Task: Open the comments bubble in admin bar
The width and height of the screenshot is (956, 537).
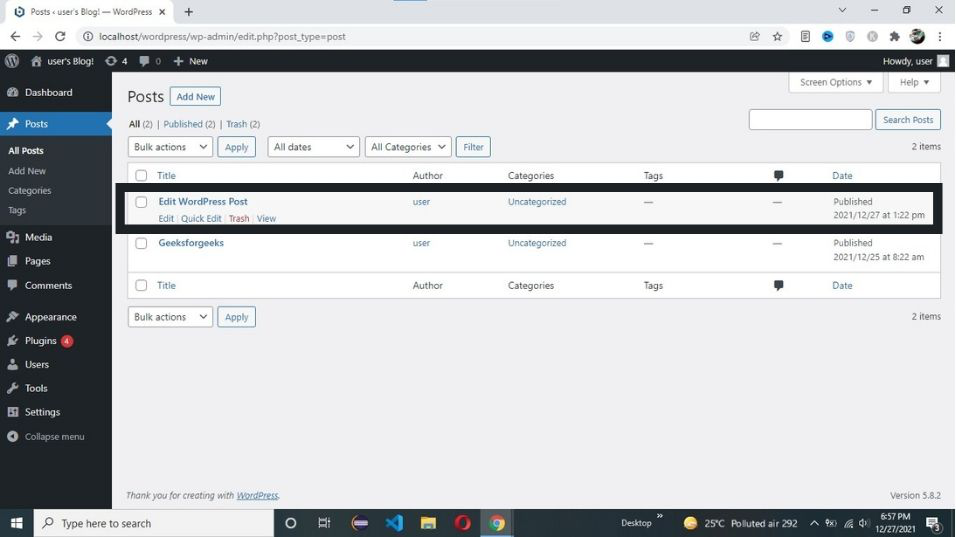Action: pyautogui.click(x=150, y=61)
